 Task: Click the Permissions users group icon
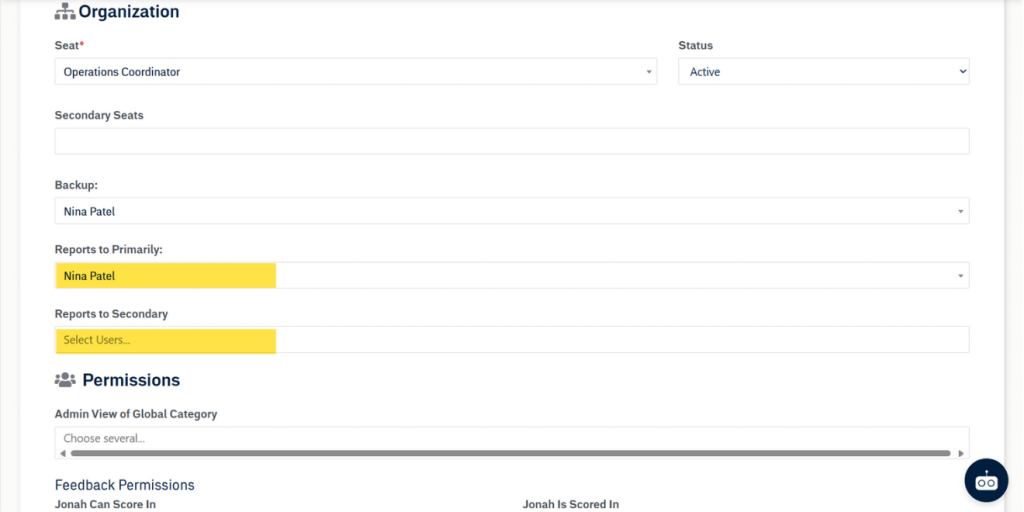pyautogui.click(x=65, y=380)
